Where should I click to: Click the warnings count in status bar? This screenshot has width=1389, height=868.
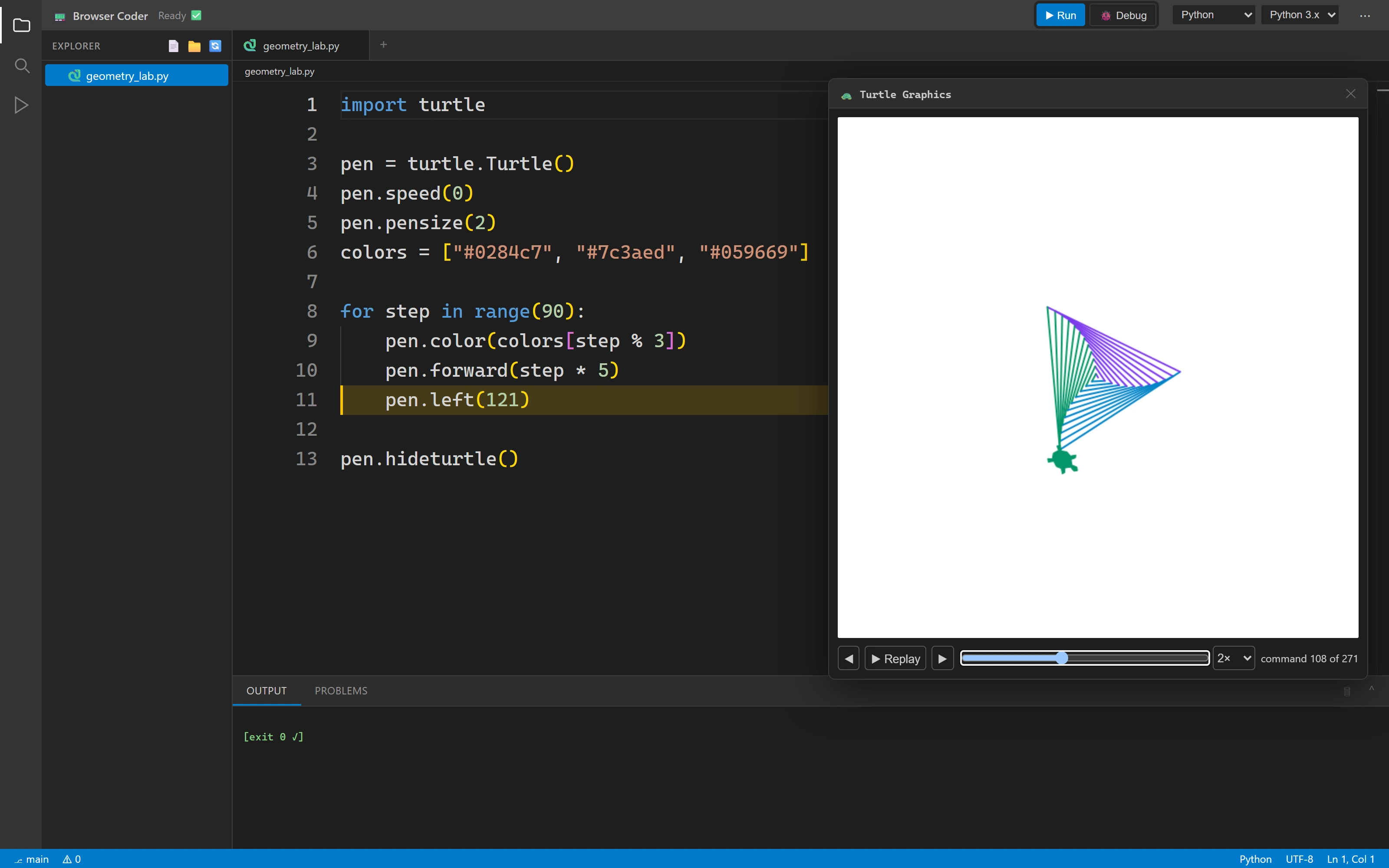(72, 859)
